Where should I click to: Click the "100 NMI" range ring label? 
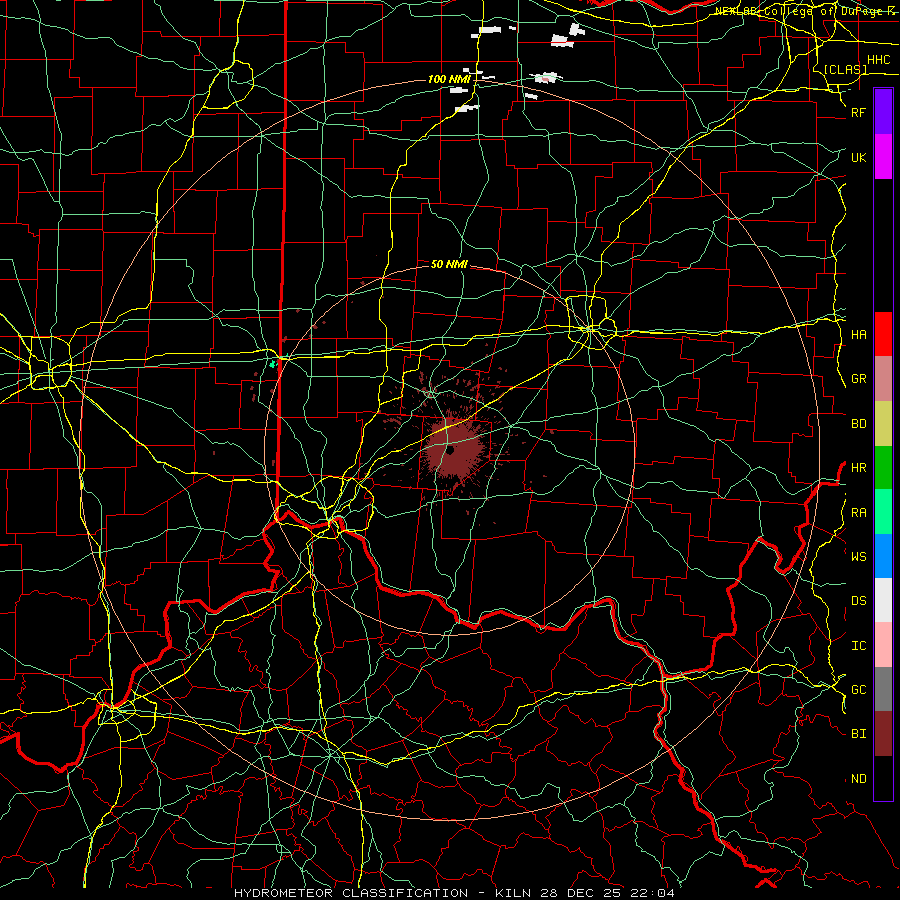(x=449, y=79)
